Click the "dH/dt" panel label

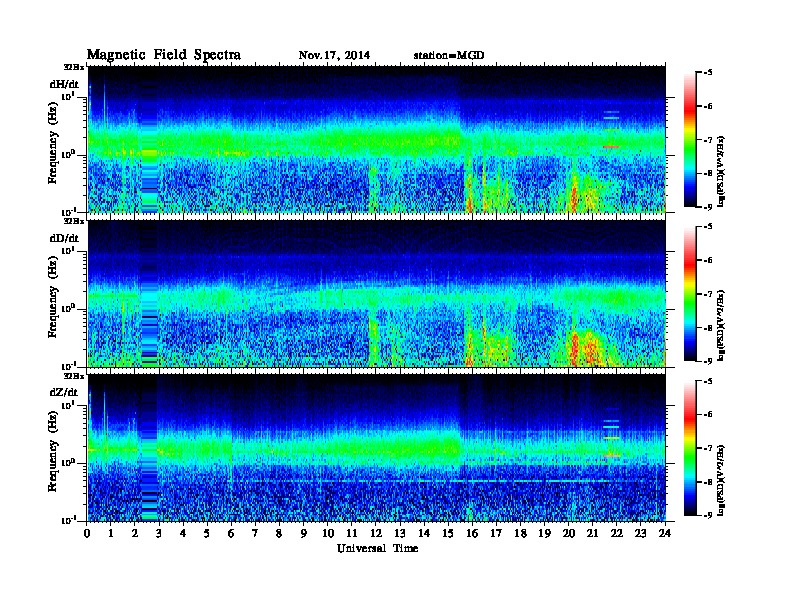pos(64,84)
